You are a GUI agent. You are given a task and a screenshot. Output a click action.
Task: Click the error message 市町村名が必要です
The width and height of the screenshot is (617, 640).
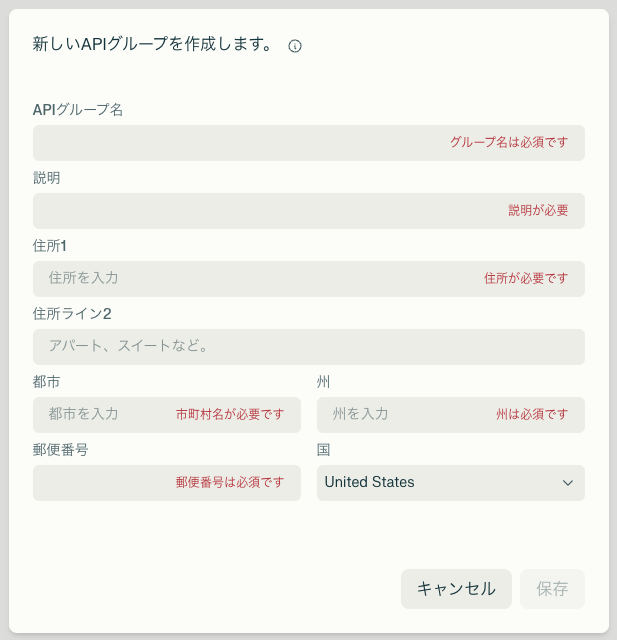(230, 414)
